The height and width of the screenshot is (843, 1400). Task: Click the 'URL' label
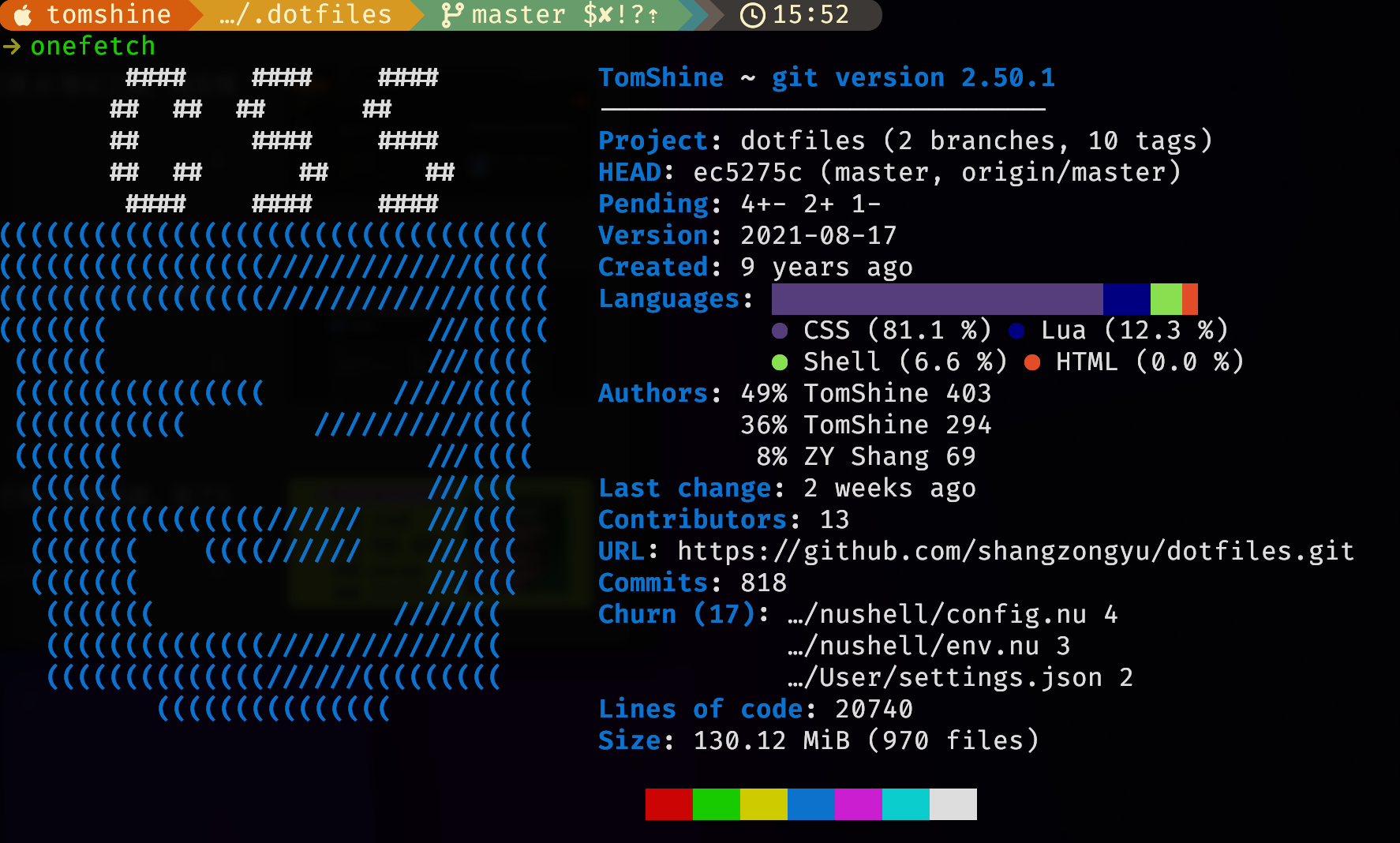click(x=622, y=551)
